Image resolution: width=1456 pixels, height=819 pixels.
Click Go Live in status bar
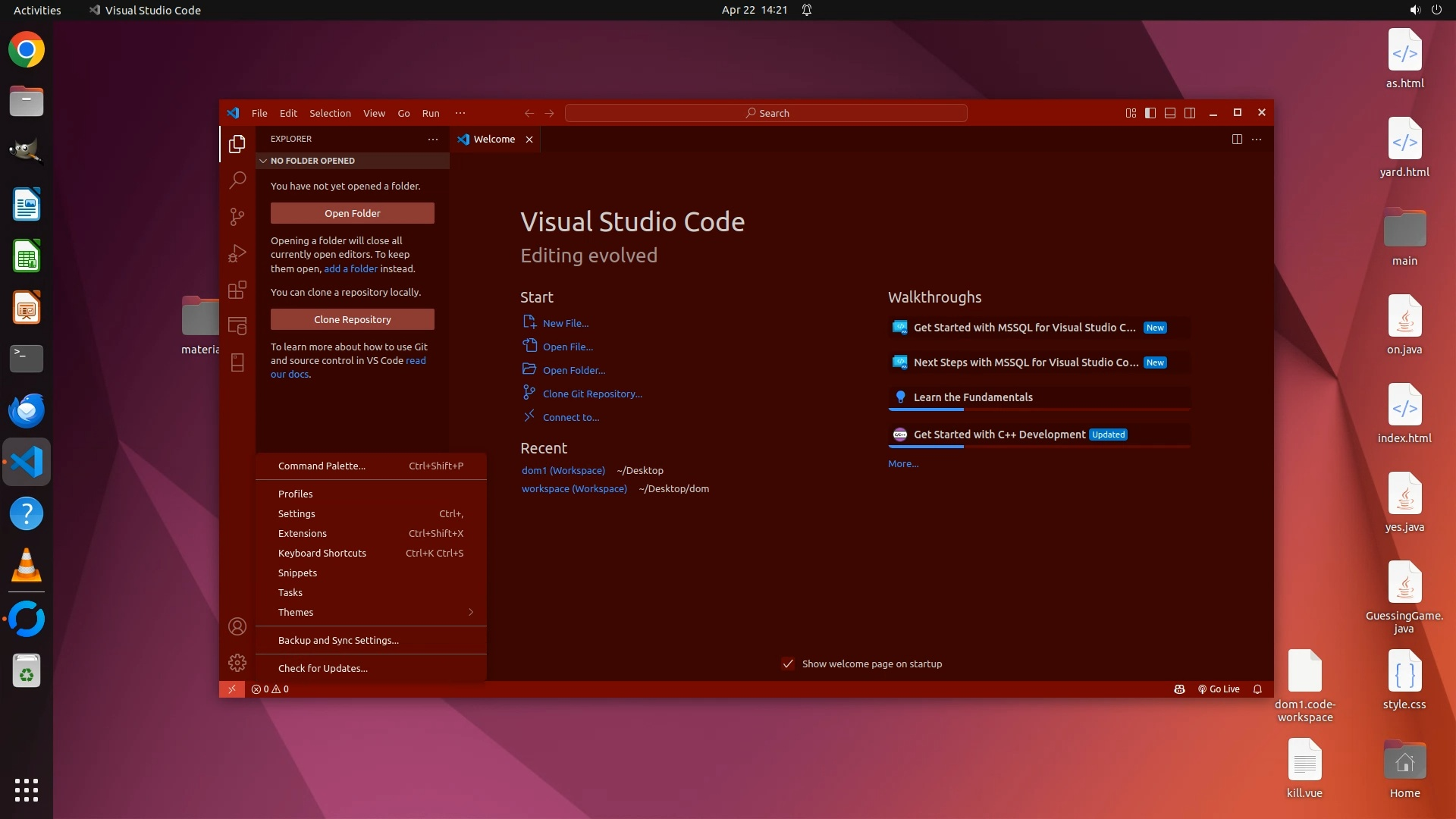click(x=1219, y=689)
